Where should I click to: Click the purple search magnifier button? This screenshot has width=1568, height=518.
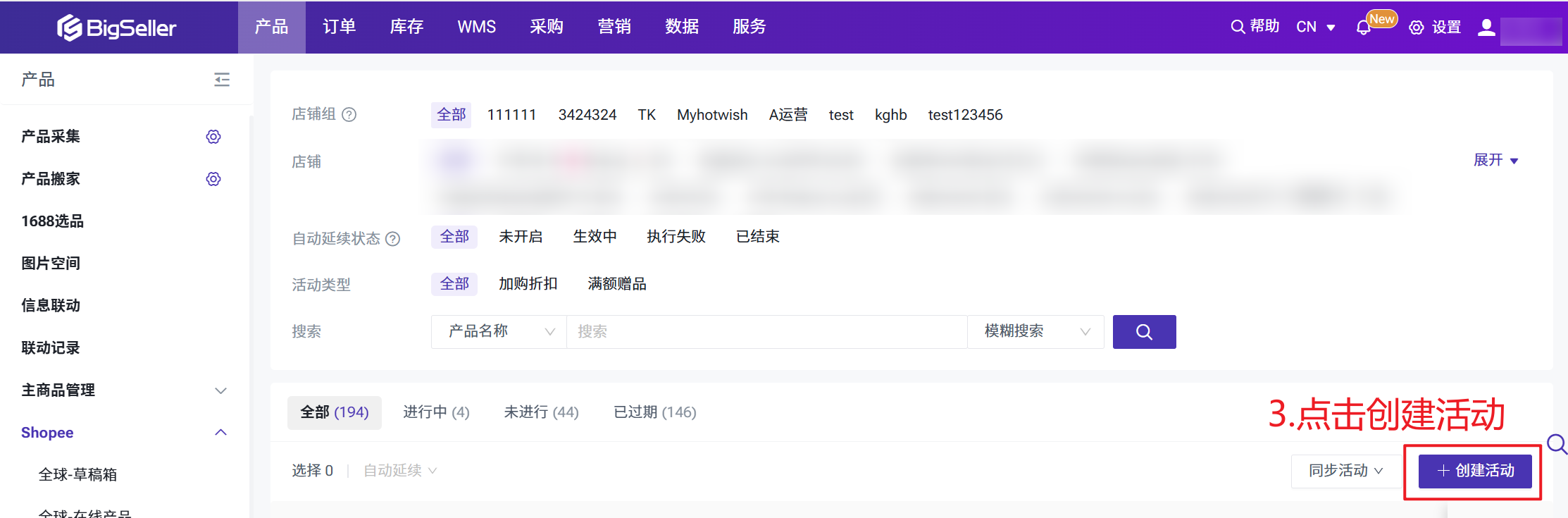1144,332
